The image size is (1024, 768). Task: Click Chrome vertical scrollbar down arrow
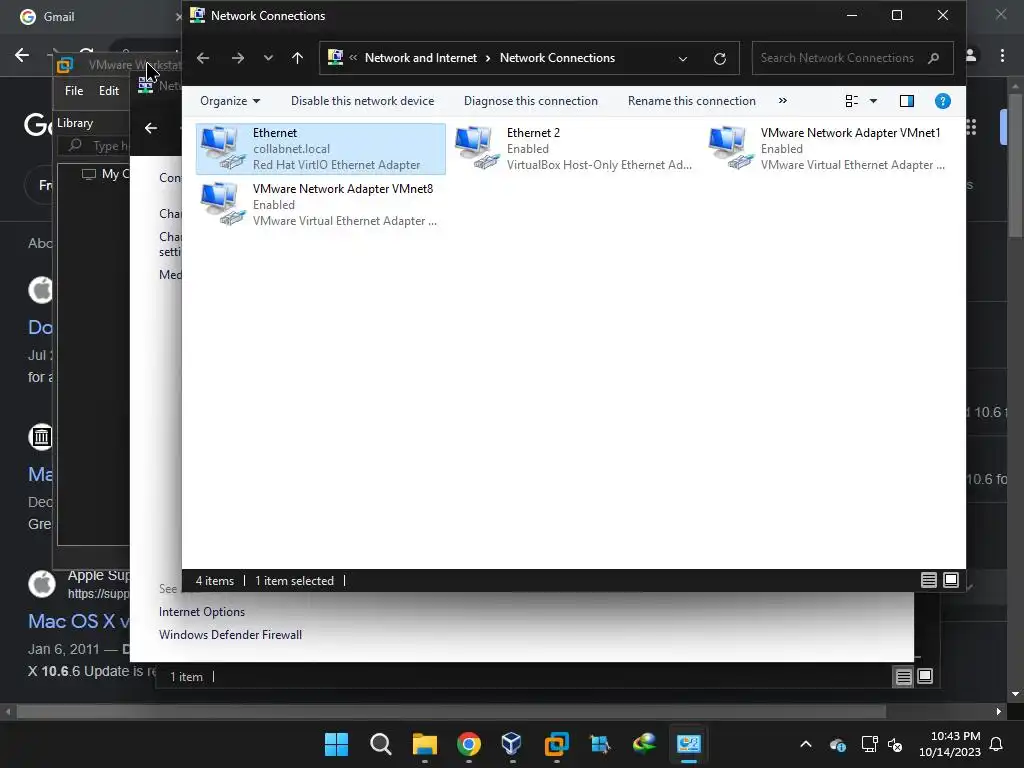point(1015,694)
